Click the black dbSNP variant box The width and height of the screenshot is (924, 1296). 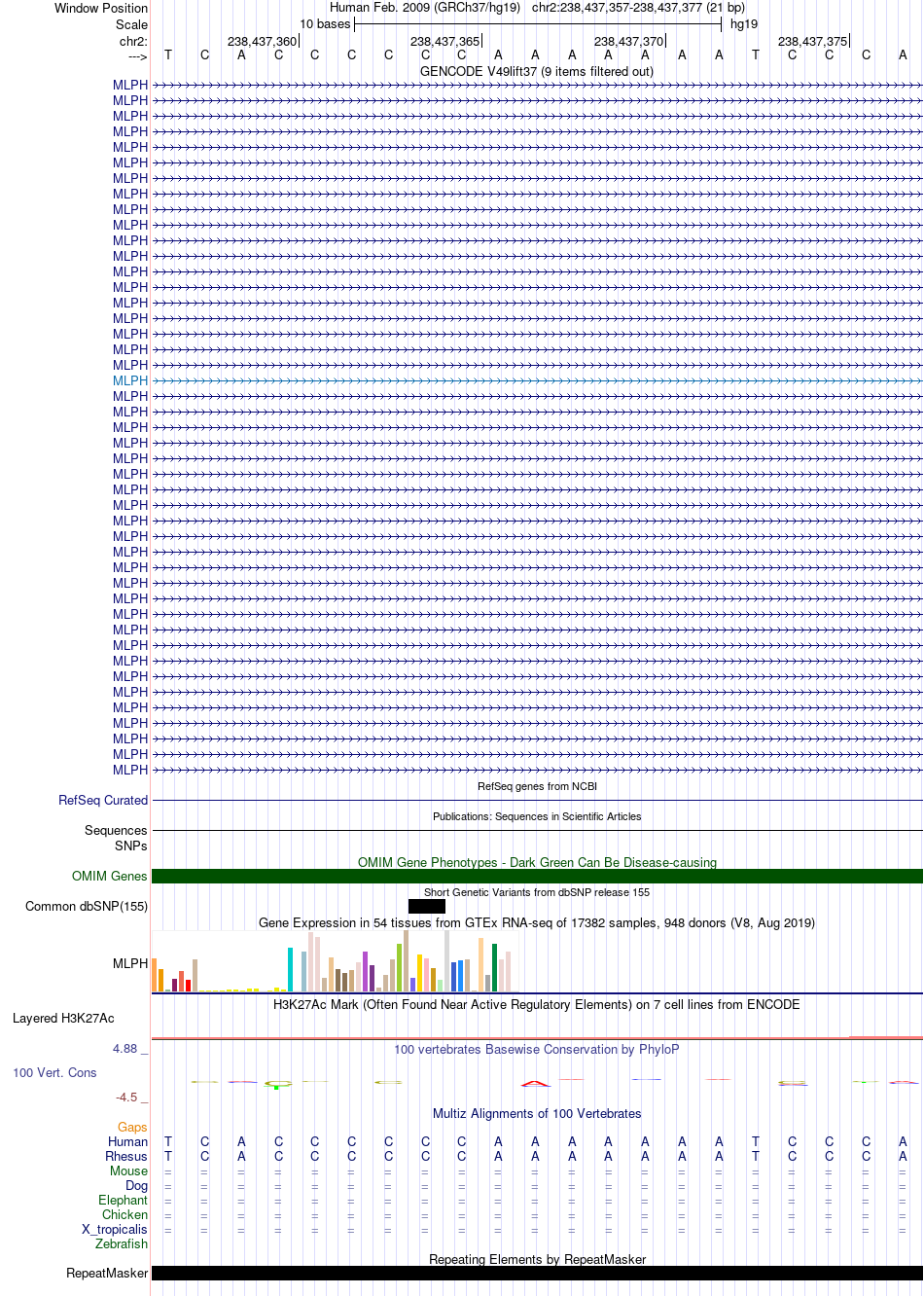coord(427,907)
